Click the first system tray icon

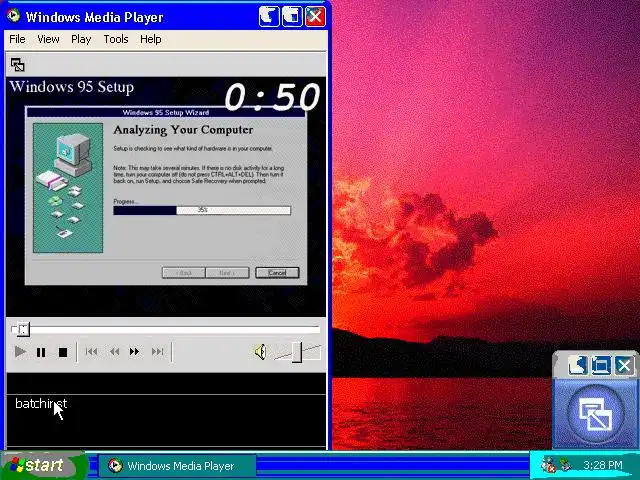[x=548, y=465]
